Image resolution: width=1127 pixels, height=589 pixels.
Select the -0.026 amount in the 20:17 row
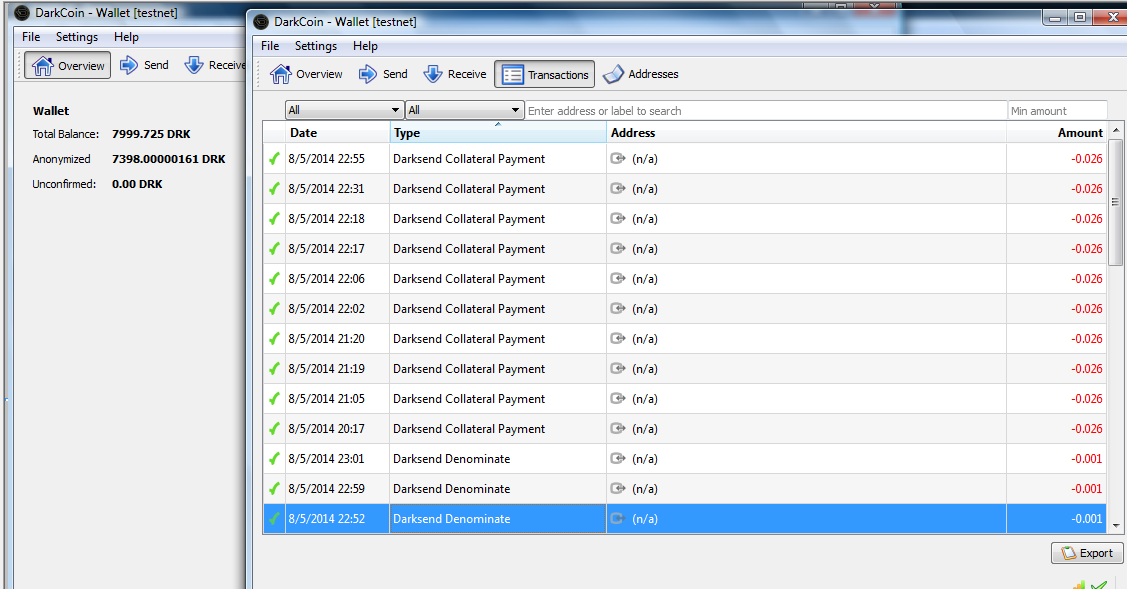[x=1087, y=429]
